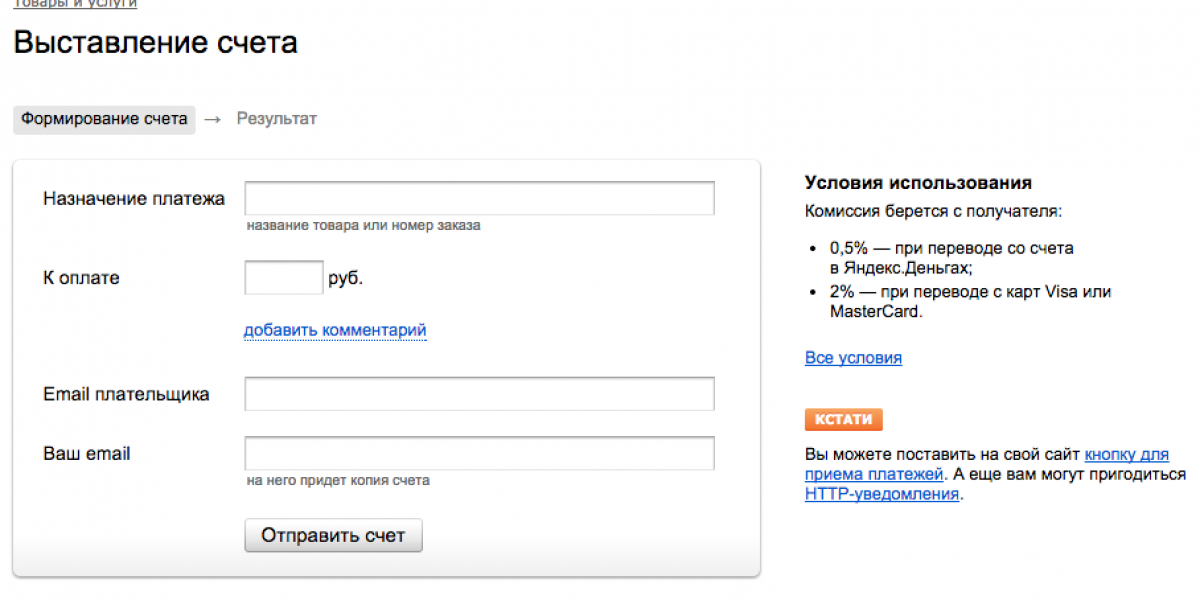Screen dimensions: 1200x600
Task: Click the Условия использования heading
Action: pyautogui.click(x=918, y=183)
